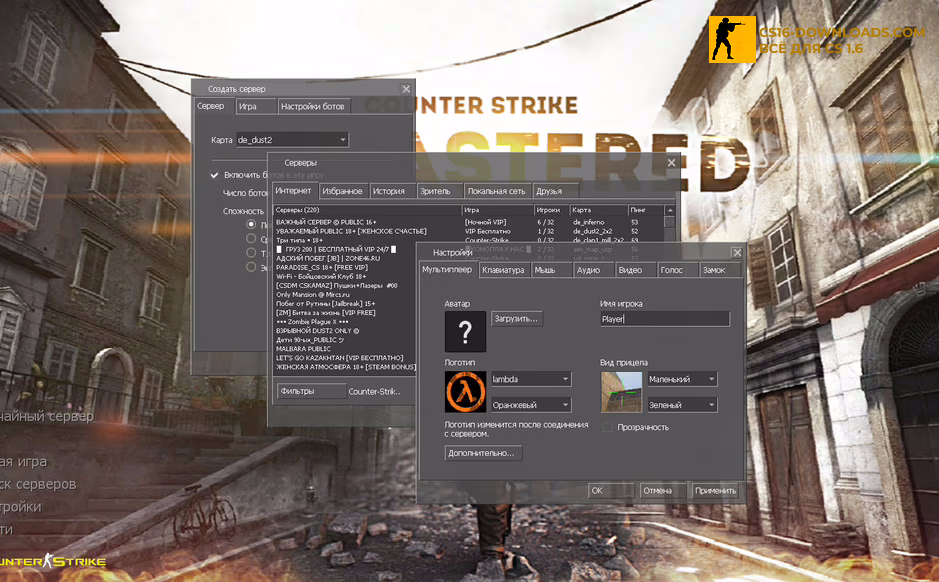Screen dimensions: 939x582
Task: Select server ВЗРЫВНОЙ DUST2 ONLY
Action: tap(317, 331)
